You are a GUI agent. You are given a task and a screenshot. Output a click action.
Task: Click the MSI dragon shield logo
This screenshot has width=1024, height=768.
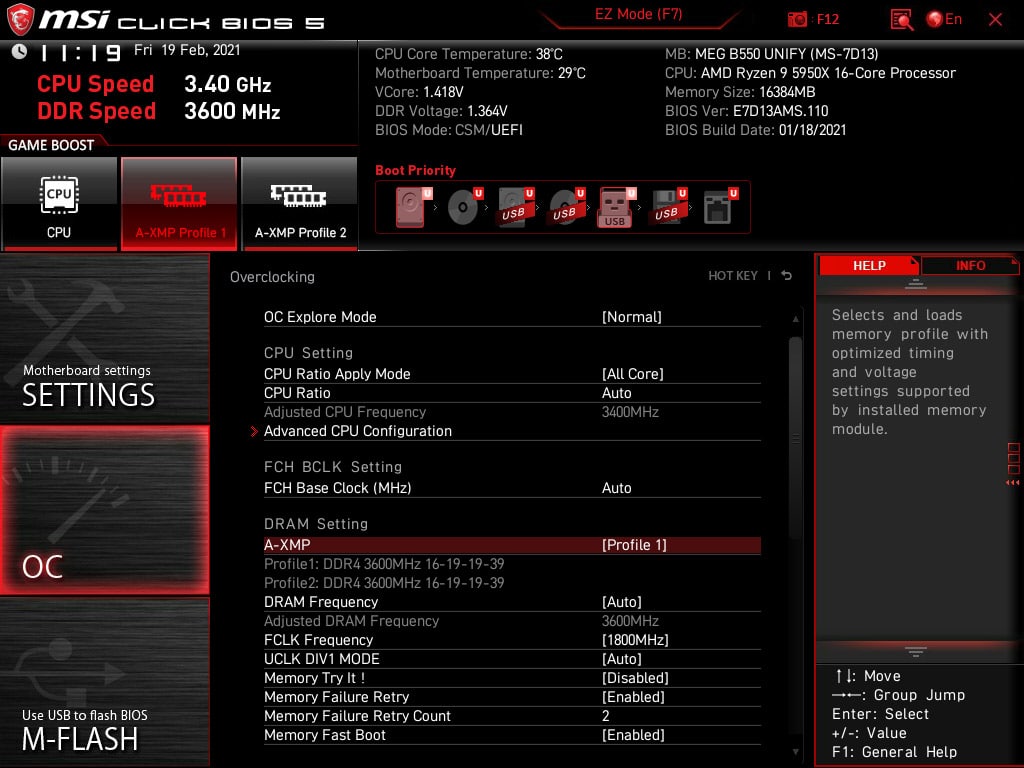coord(20,20)
